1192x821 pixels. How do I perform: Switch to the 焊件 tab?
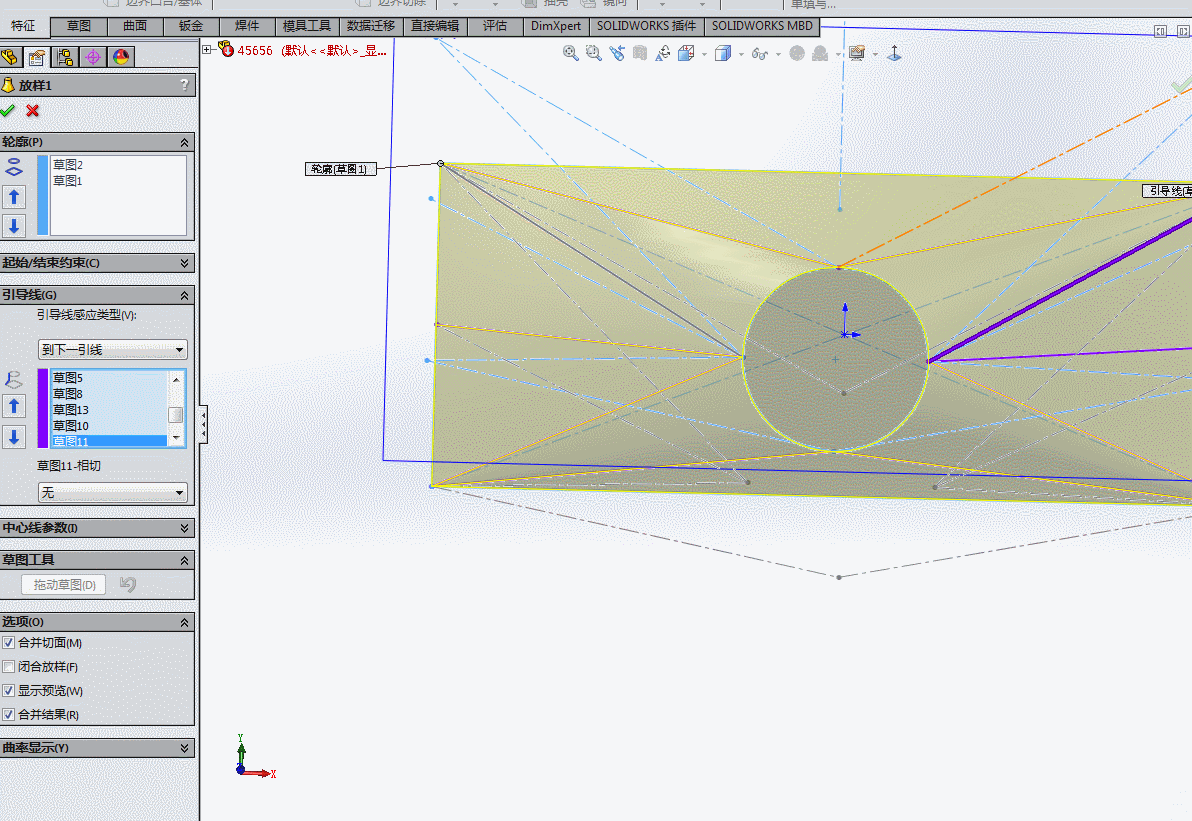click(247, 26)
